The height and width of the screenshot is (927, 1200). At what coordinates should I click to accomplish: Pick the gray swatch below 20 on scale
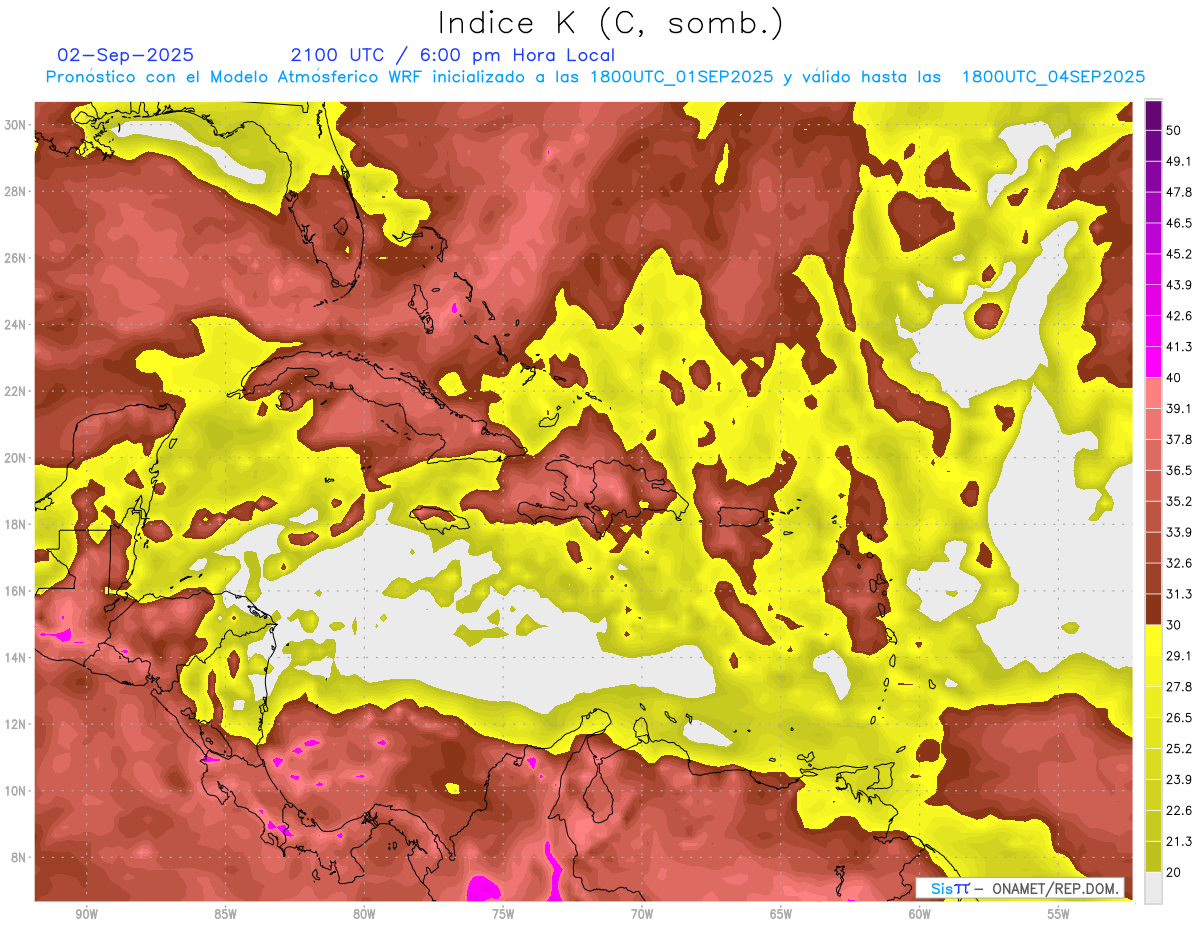pyautogui.click(x=1153, y=887)
